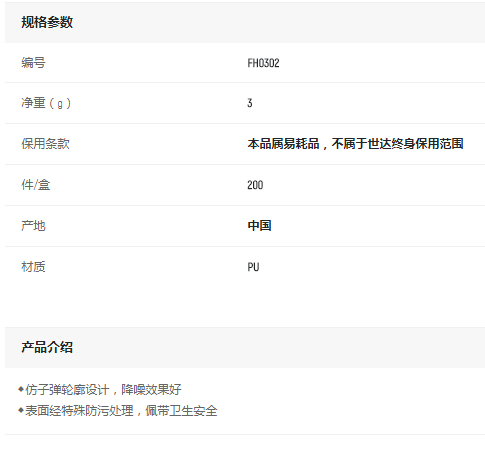Click the phrase 降噪效果好
Image resolution: width=485 pixels, height=452 pixels.
(x=151, y=389)
